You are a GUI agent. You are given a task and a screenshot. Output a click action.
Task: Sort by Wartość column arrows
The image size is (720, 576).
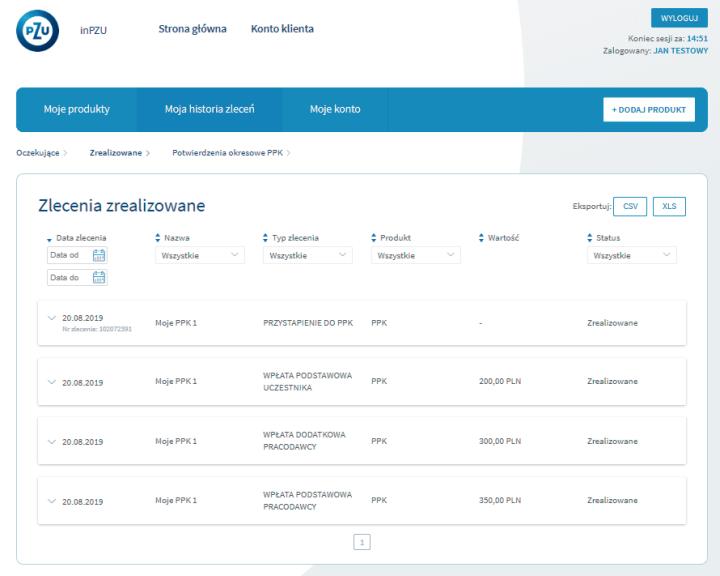point(482,237)
